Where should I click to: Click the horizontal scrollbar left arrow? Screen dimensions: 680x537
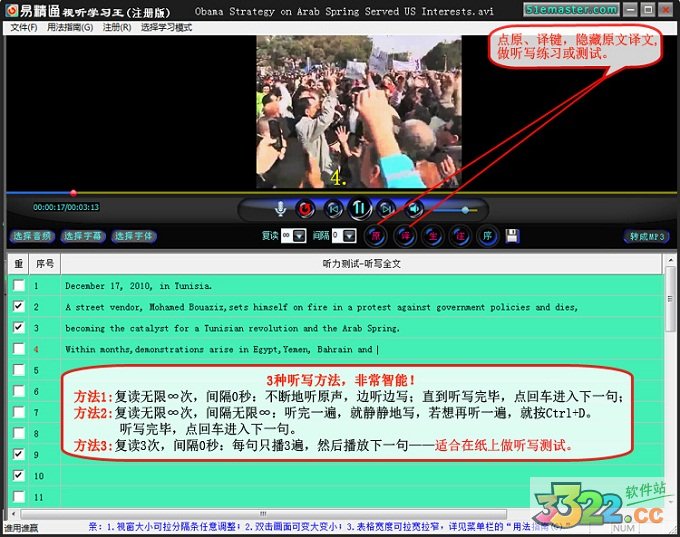click(x=13, y=514)
